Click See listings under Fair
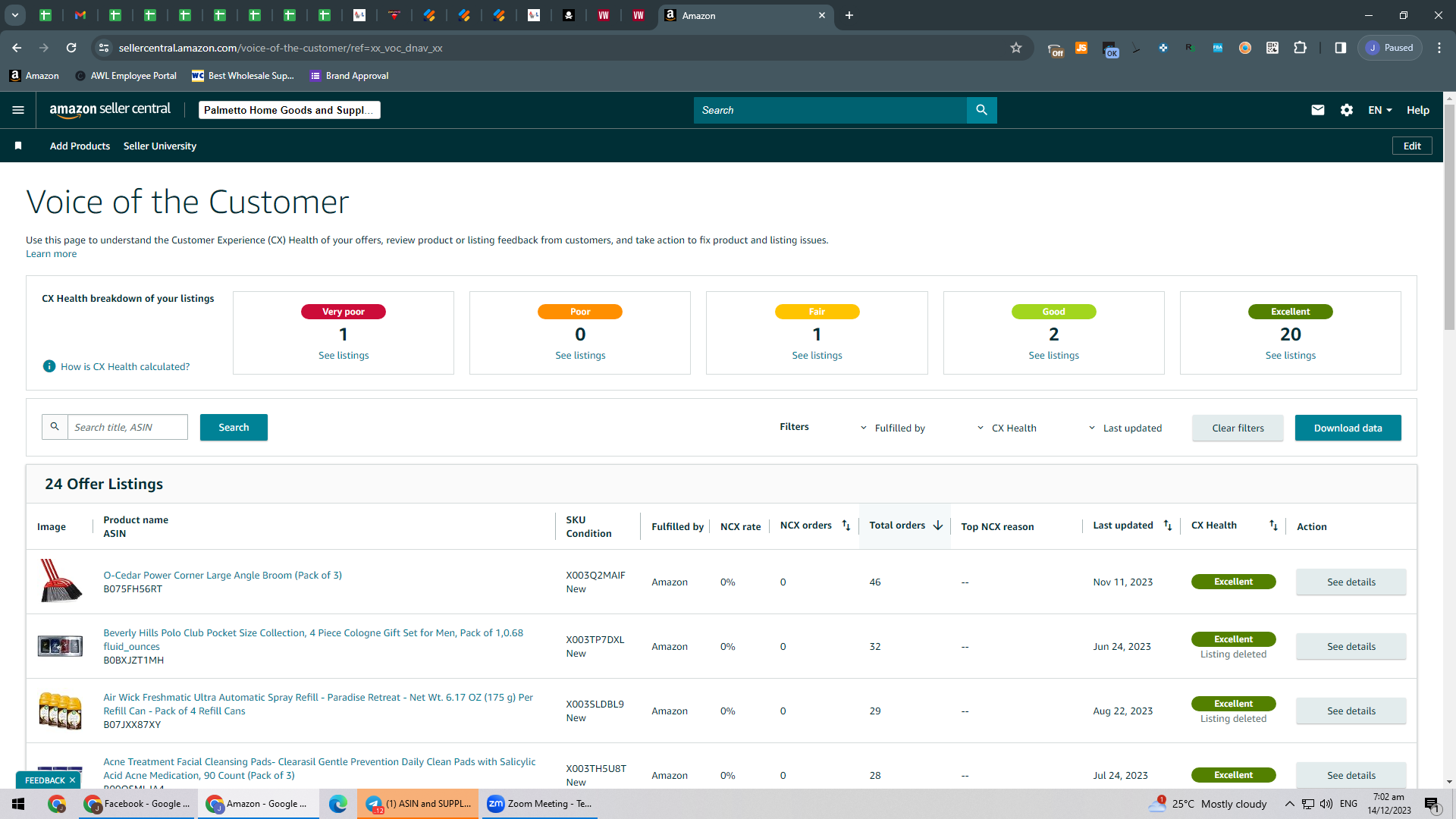 click(x=817, y=355)
